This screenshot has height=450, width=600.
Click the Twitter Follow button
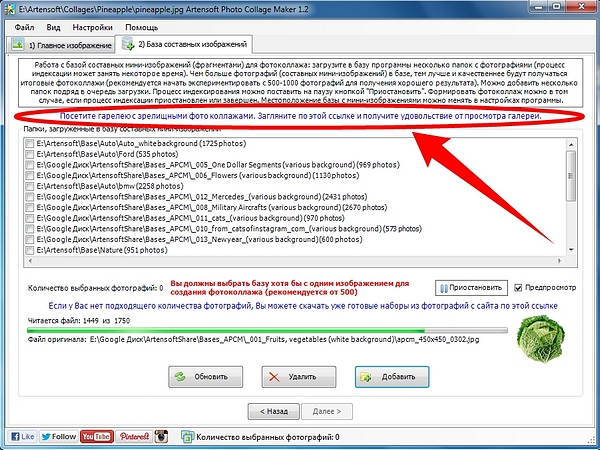click(59, 437)
